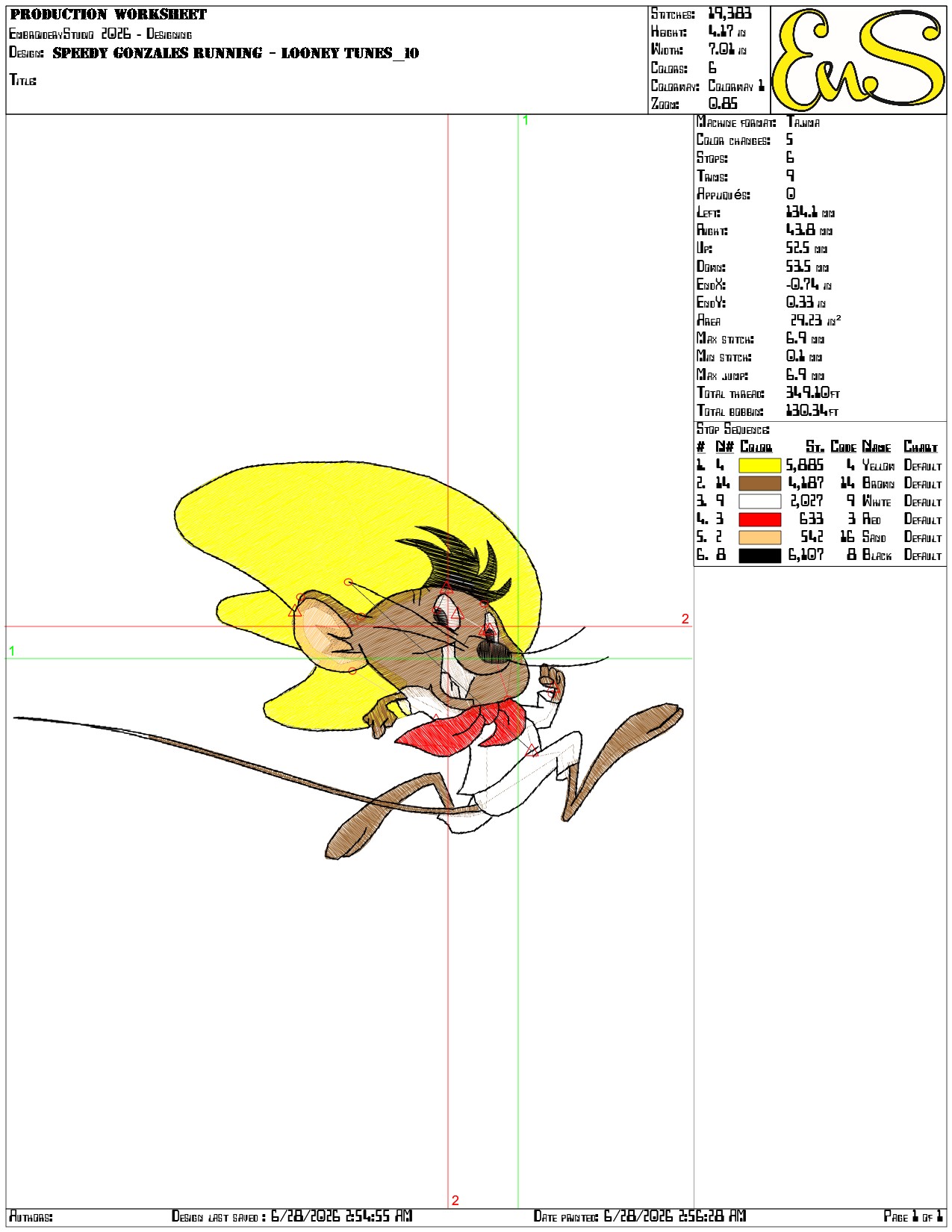Click the PRODUCTION WORKSHEET heading
This screenshot has width=952, height=1232.
pyautogui.click(x=108, y=14)
